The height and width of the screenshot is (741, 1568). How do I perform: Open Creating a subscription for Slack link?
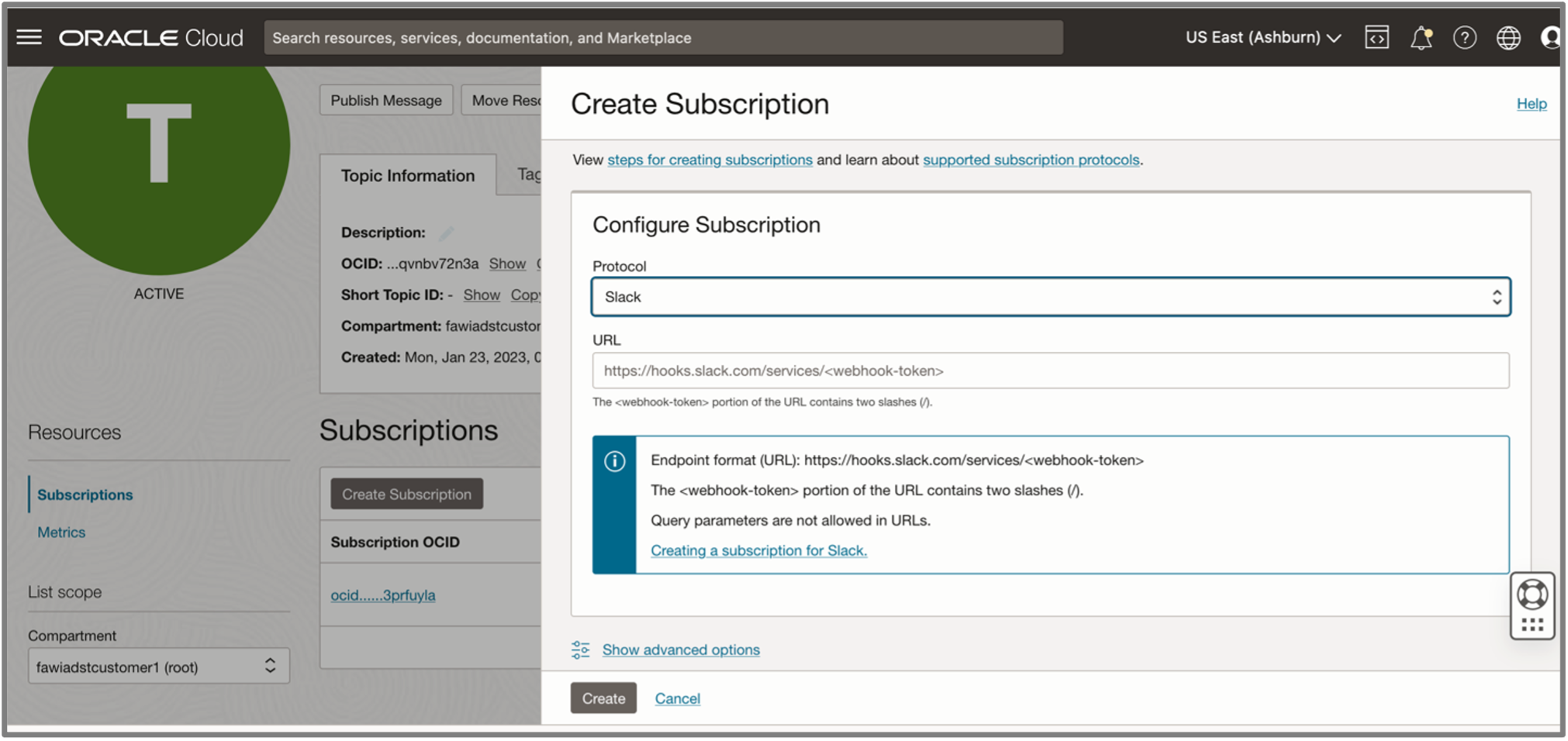pyautogui.click(x=758, y=550)
